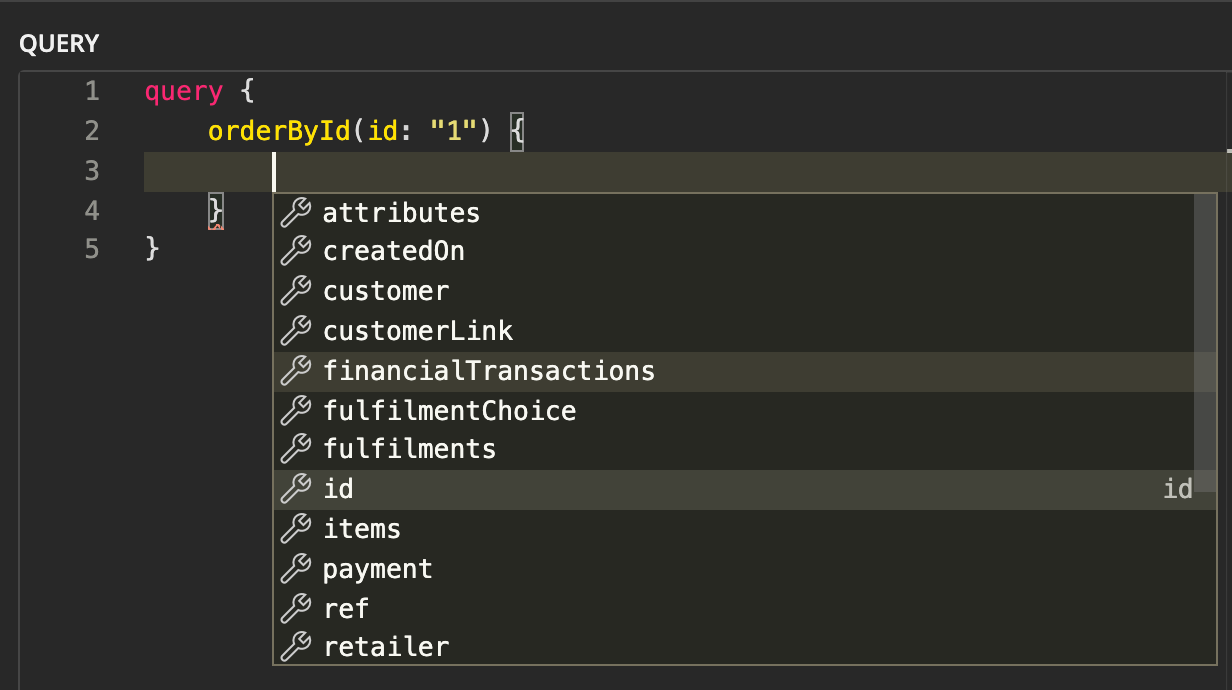Image resolution: width=1232 pixels, height=690 pixels.
Task: Click line number 5 in the gutter
Action: 92,248
